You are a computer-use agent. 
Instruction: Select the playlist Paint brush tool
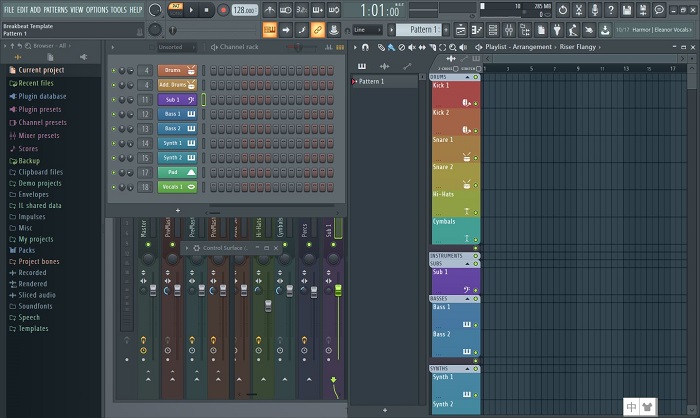click(x=391, y=47)
